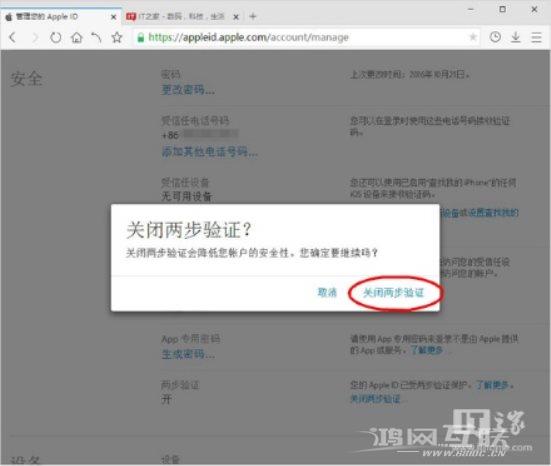Click the browser forward arrow
The width and height of the screenshot is (551, 466).
click(35, 37)
